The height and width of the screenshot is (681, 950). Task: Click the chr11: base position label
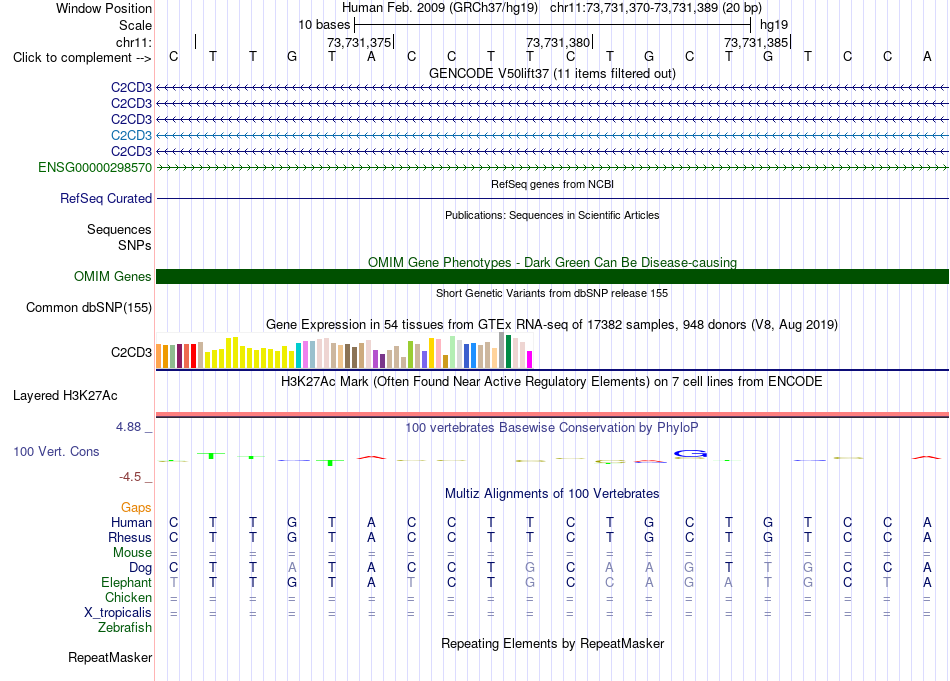tap(133, 42)
